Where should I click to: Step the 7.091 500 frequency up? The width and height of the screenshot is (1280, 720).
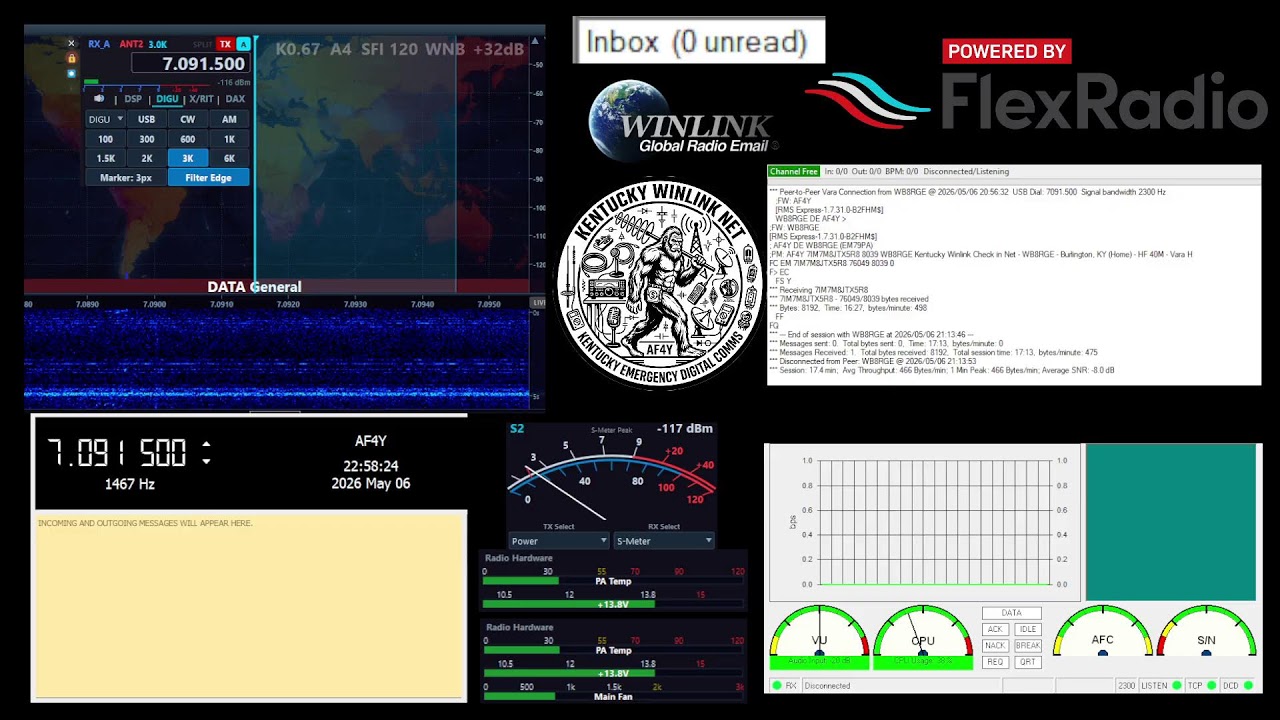coord(206,445)
